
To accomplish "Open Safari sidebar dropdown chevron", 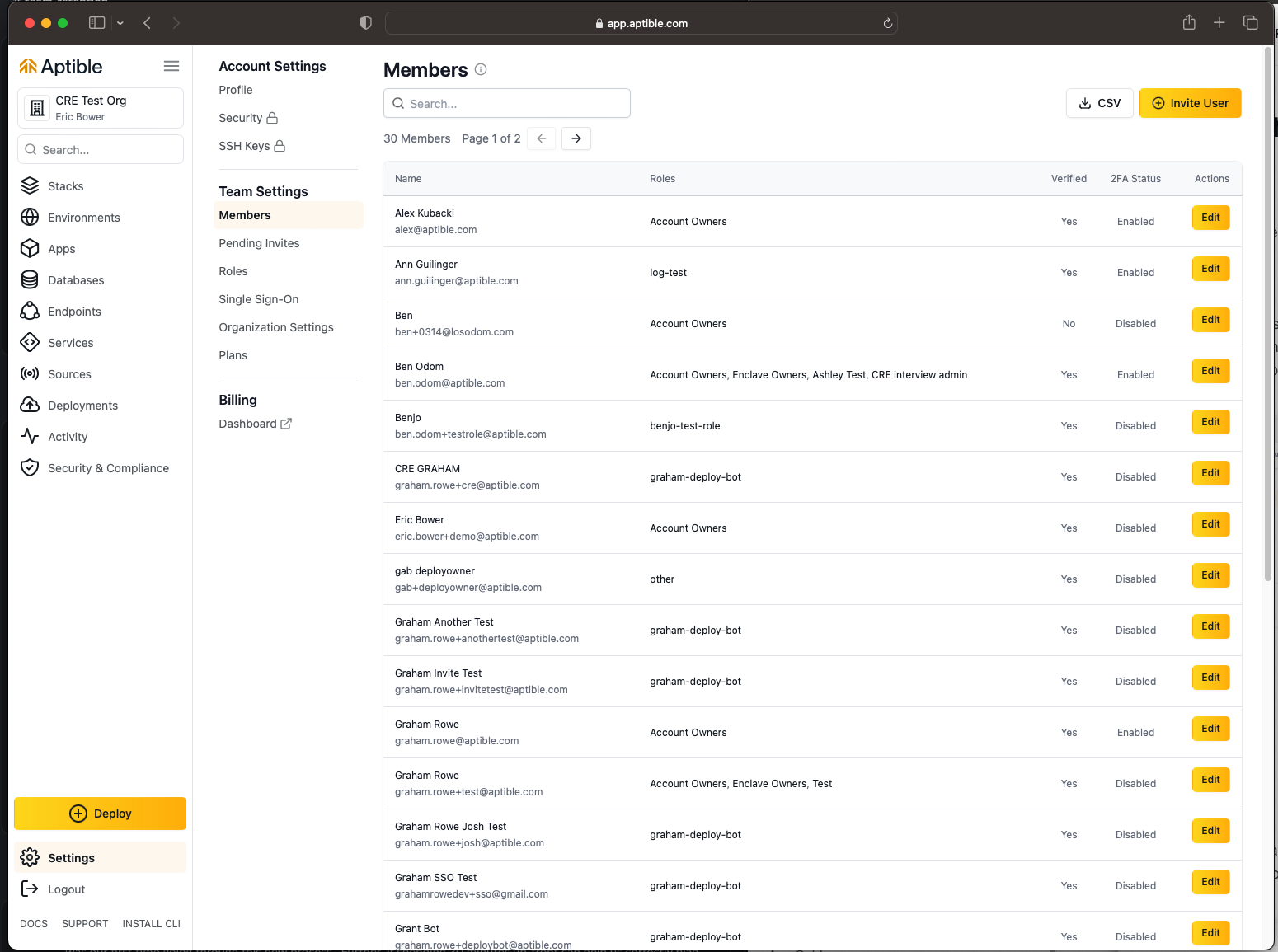I will (x=120, y=23).
